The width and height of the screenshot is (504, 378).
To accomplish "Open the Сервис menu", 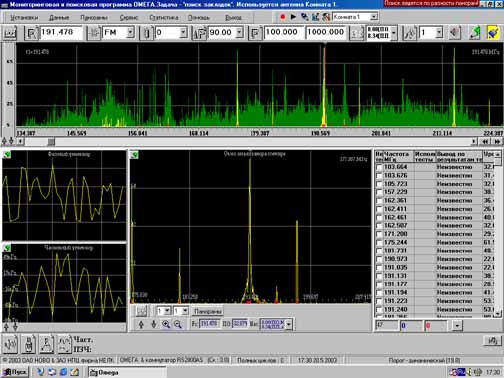I will pos(129,17).
